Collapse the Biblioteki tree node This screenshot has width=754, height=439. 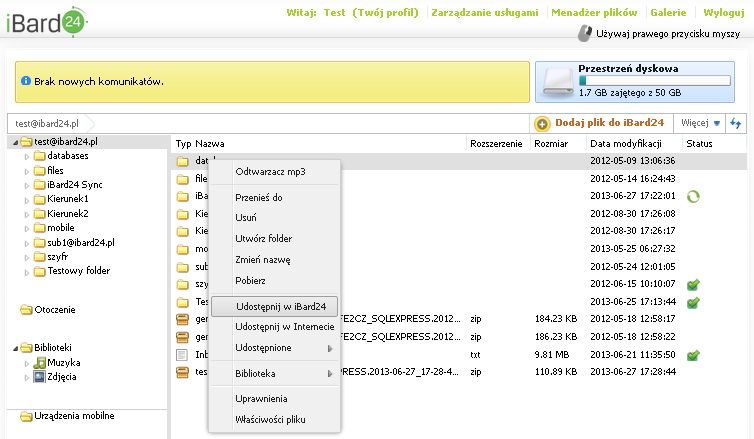click(x=15, y=348)
